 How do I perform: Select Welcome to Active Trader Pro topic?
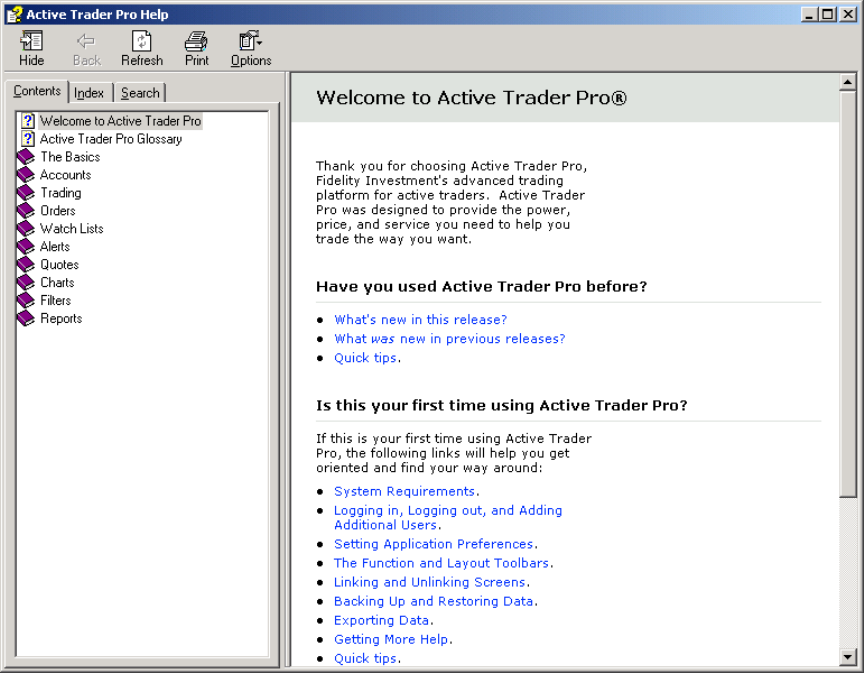(120, 121)
